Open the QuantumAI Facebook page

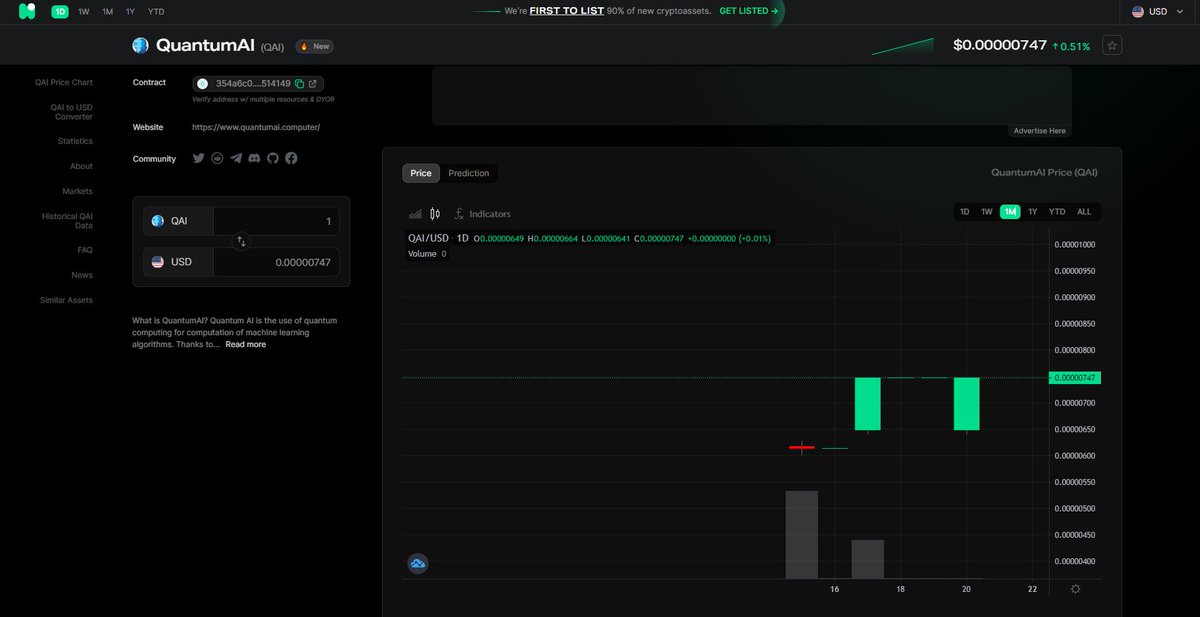click(291, 157)
